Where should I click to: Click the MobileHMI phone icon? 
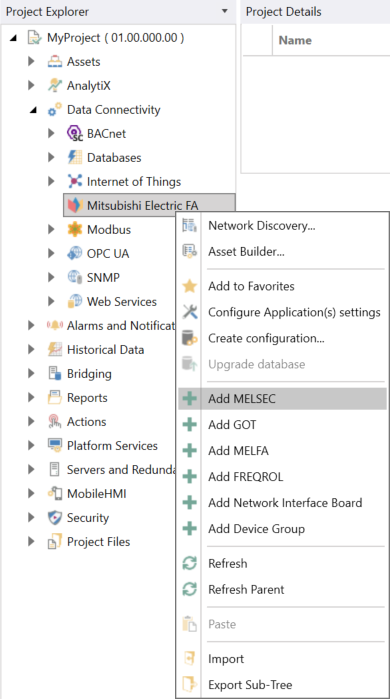pyautogui.click(x=54, y=493)
